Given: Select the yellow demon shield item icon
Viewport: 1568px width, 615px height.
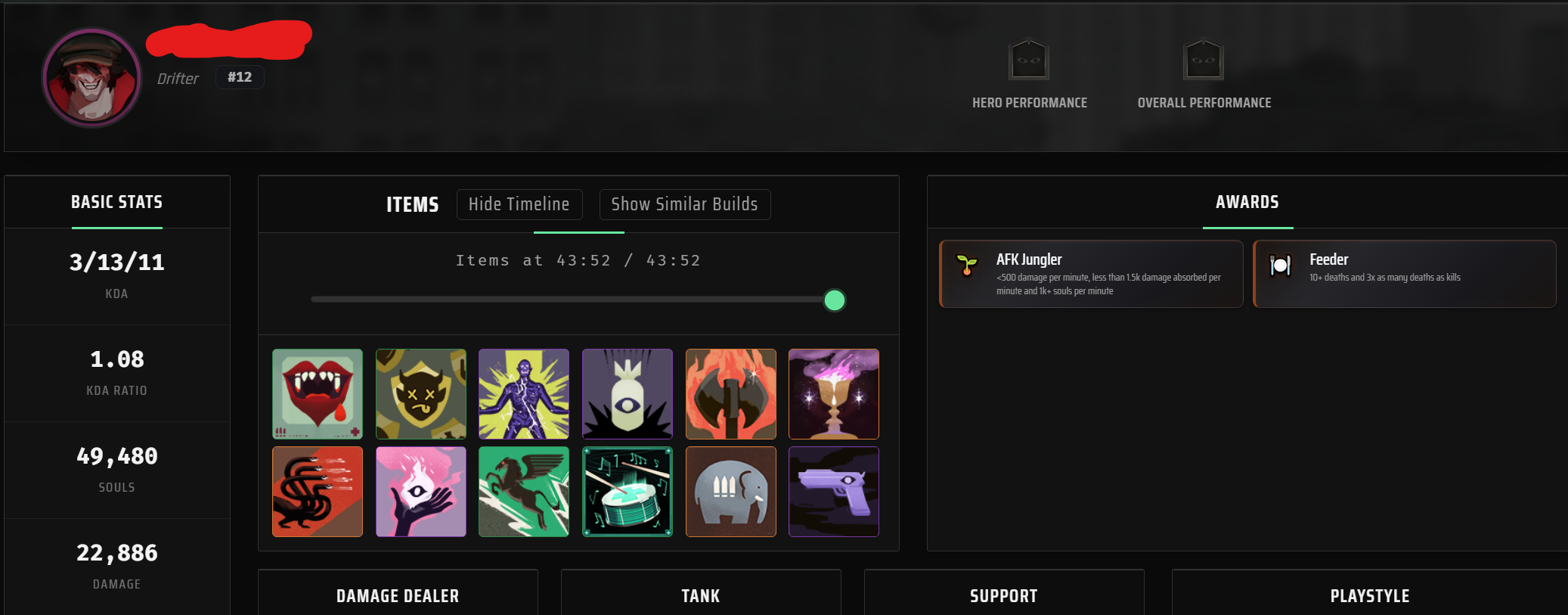Looking at the screenshot, I should [421, 394].
